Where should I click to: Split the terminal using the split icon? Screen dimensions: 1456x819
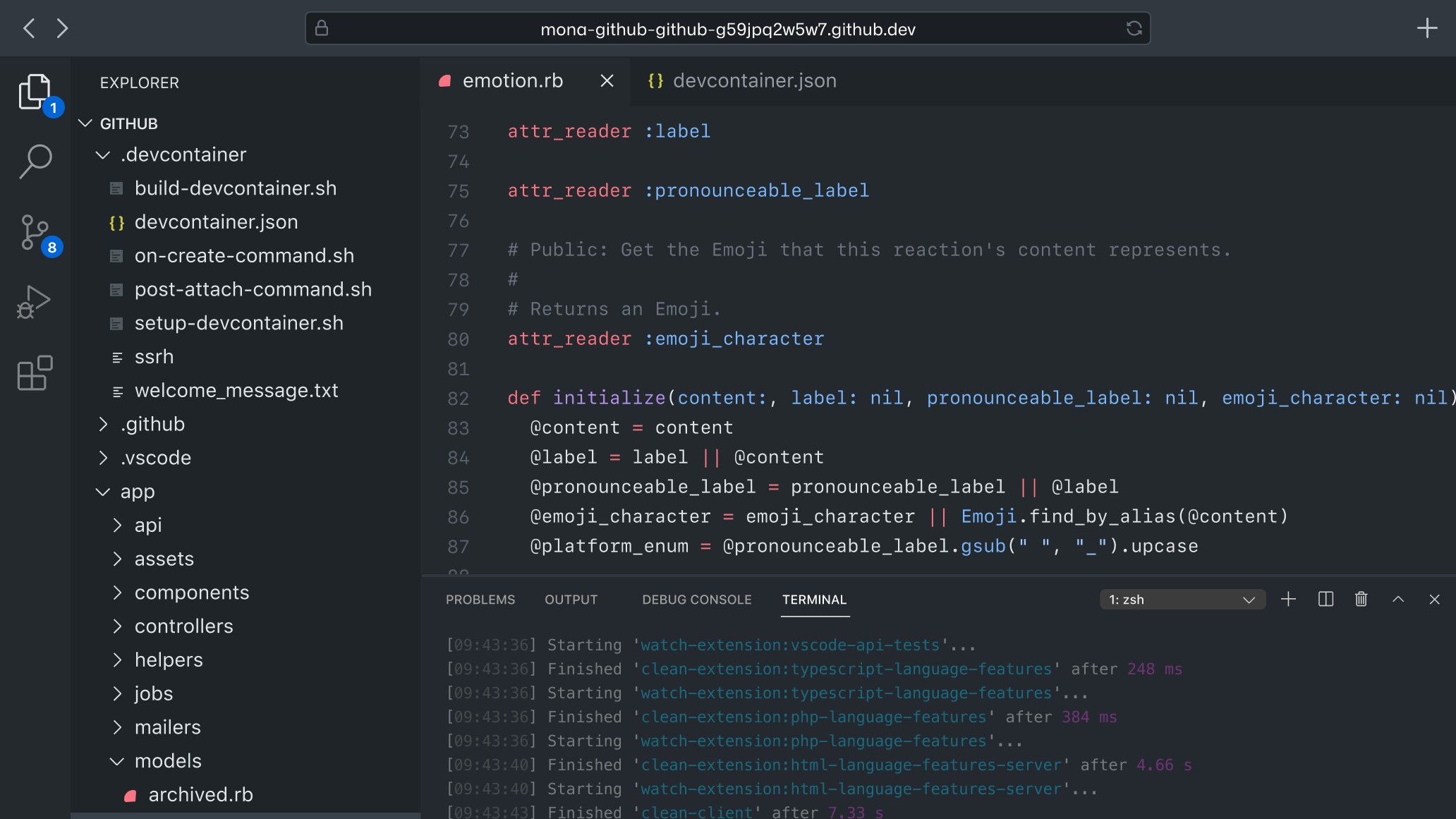tap(1325, 599)
